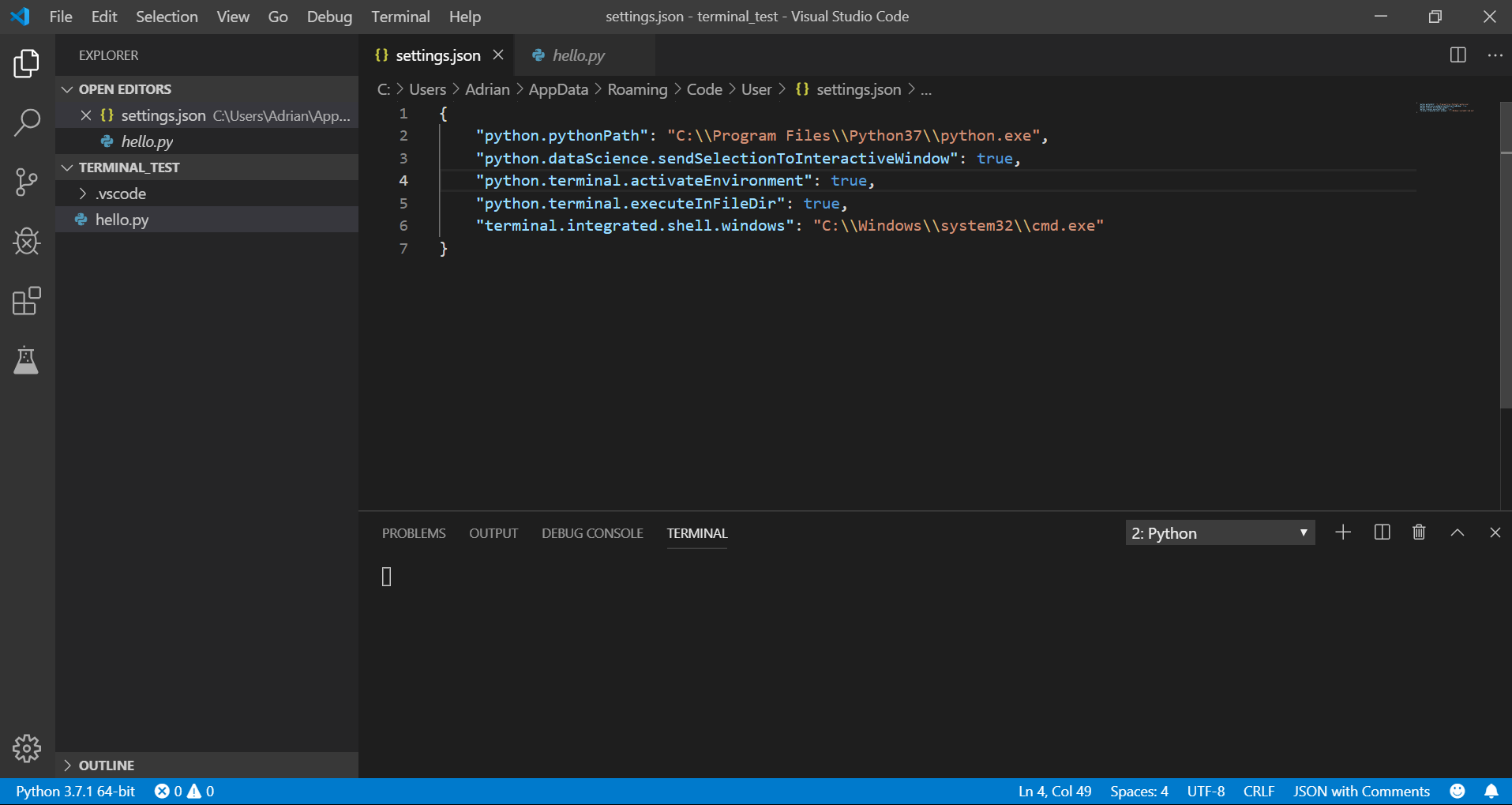Open the Debug view

(26, 242)
